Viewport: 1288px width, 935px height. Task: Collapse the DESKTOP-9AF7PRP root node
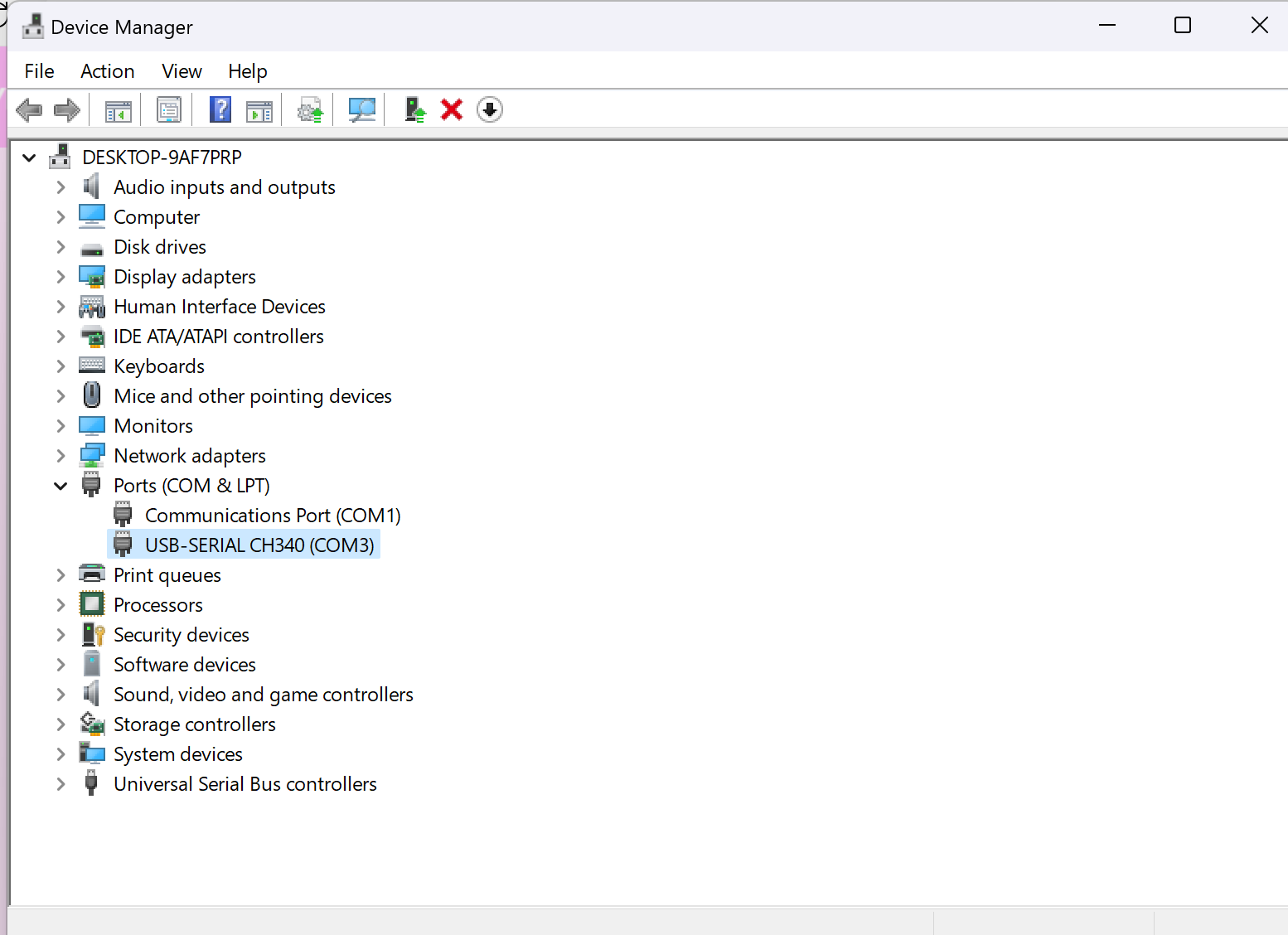point(30,157)
